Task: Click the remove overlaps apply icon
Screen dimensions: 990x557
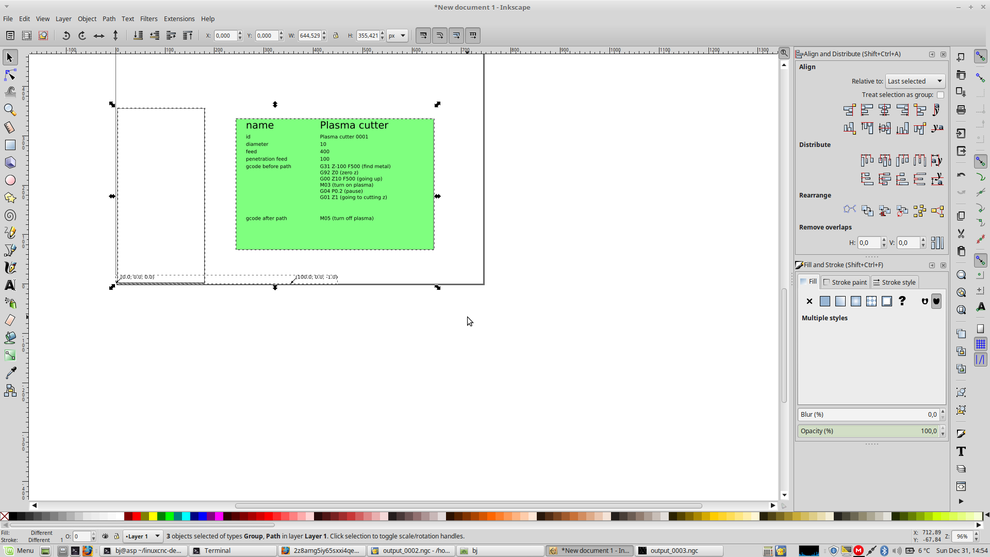Action: pyautogui.click(x=937, y=243)
